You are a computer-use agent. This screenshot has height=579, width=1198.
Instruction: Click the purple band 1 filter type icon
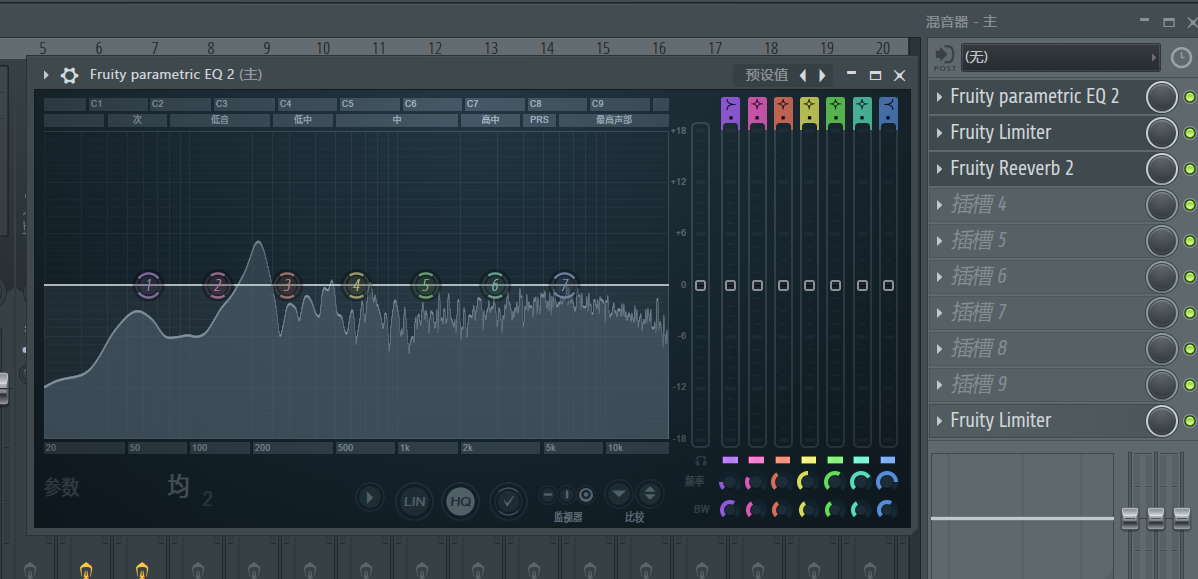(730, 104)
